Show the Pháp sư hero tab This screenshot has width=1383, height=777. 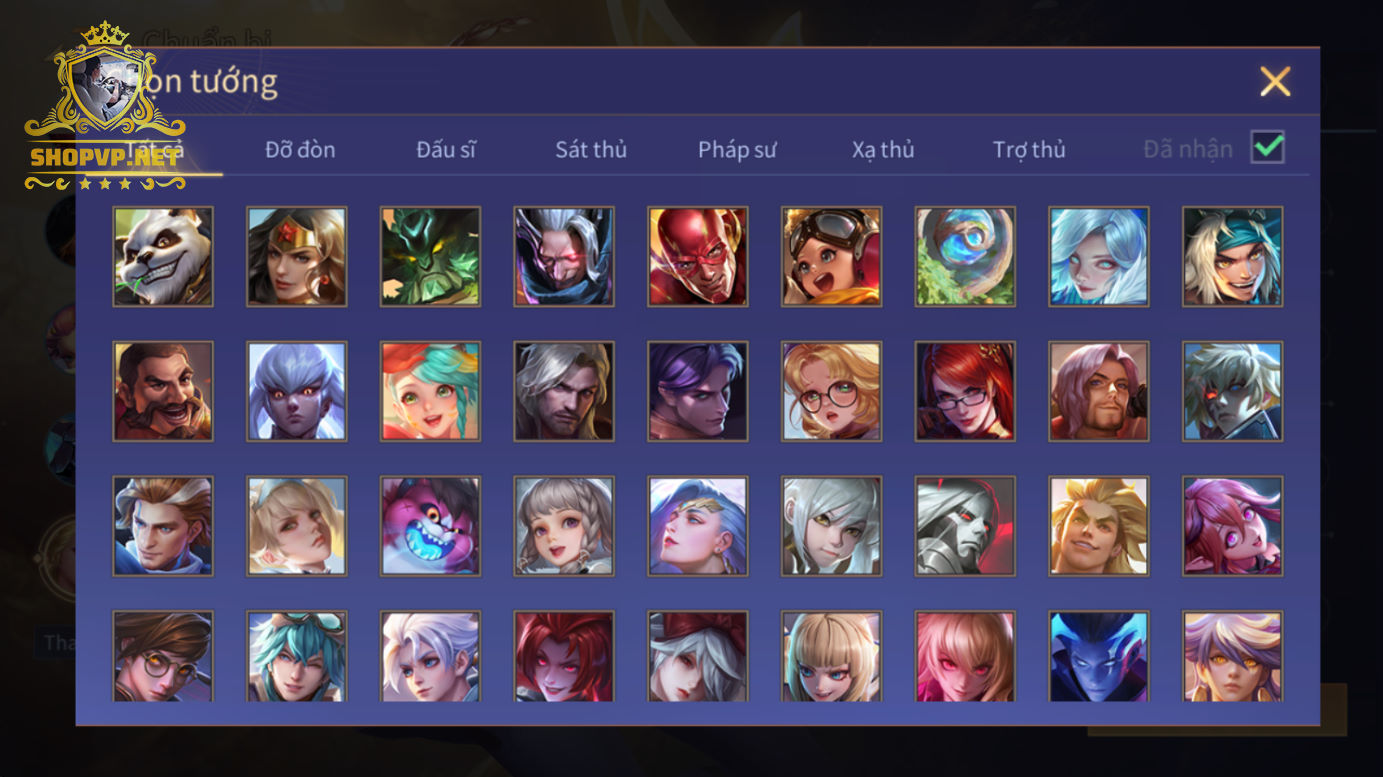737,150
